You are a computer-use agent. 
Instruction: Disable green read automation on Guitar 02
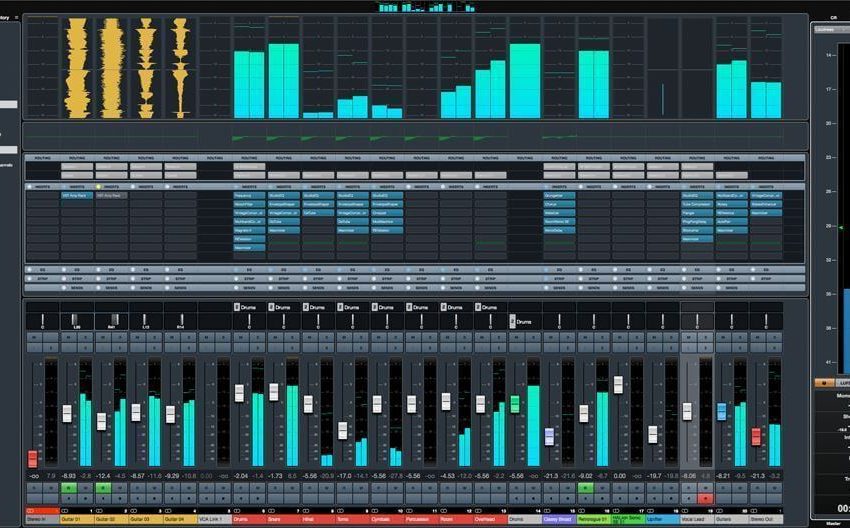click(103, 488)
